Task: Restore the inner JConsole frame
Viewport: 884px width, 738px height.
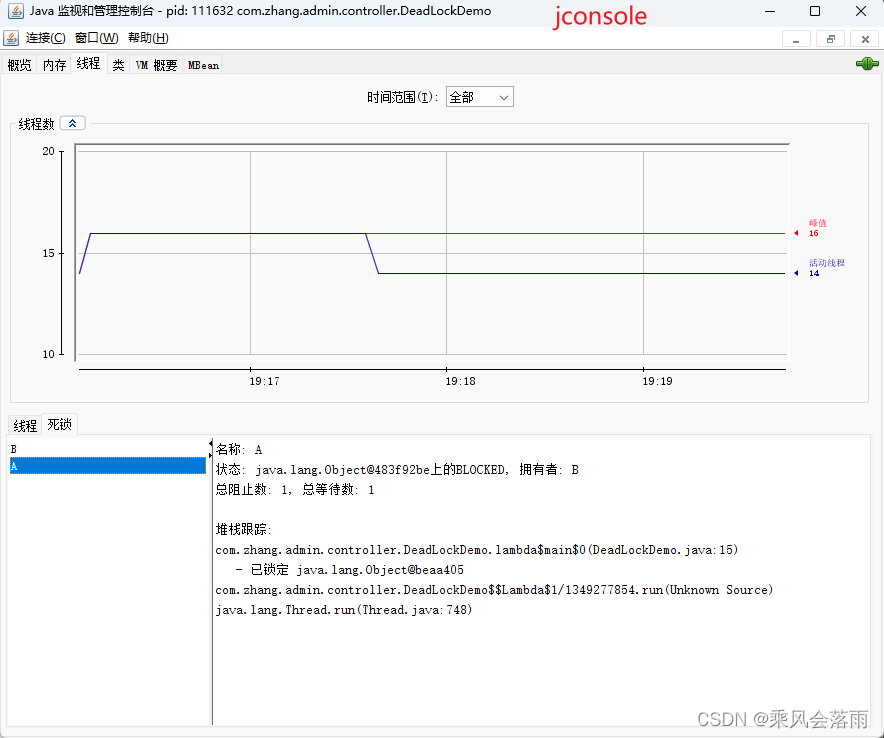Action: click(x=830, y=39)
